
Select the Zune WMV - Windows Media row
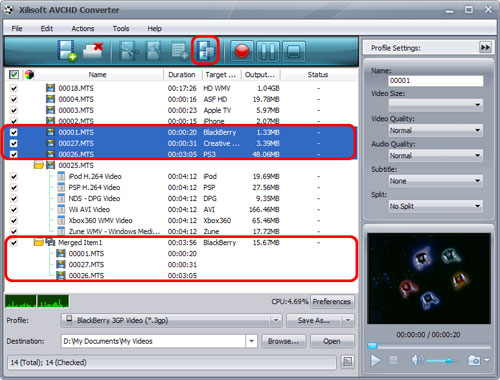pos(180,231)
